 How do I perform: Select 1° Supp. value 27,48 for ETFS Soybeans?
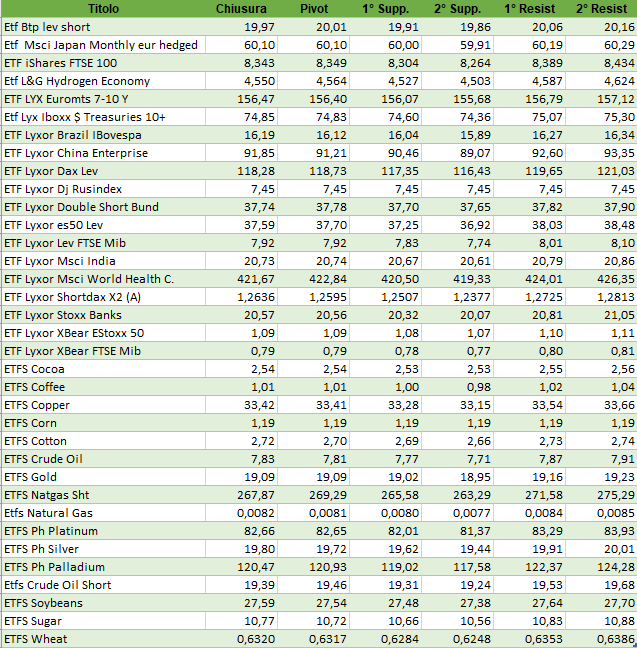(x=385, y=603)
